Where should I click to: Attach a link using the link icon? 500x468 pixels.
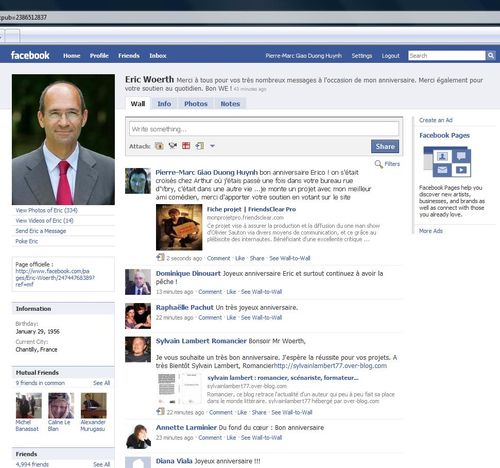(x=200, y=146)
